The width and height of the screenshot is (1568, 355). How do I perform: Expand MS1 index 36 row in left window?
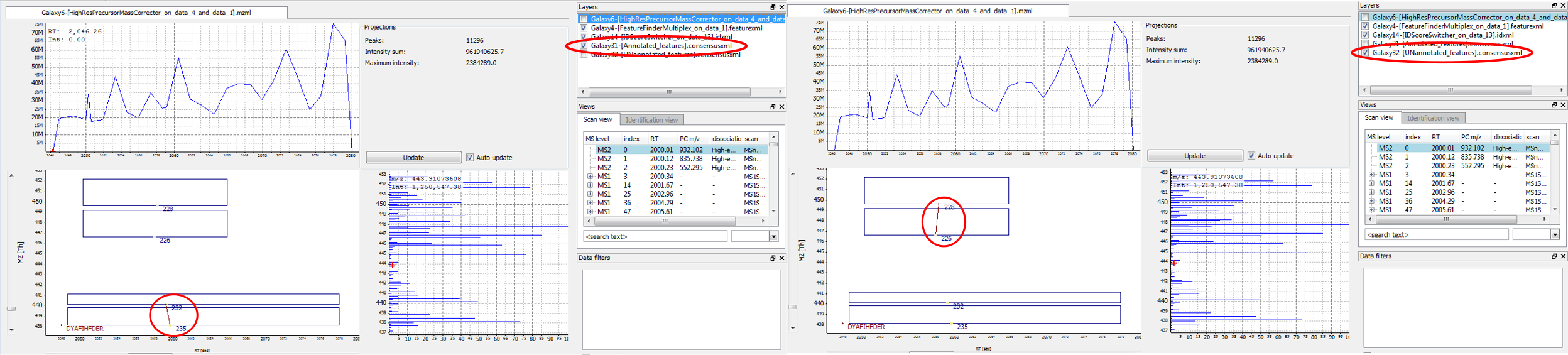tap(590, 203)
